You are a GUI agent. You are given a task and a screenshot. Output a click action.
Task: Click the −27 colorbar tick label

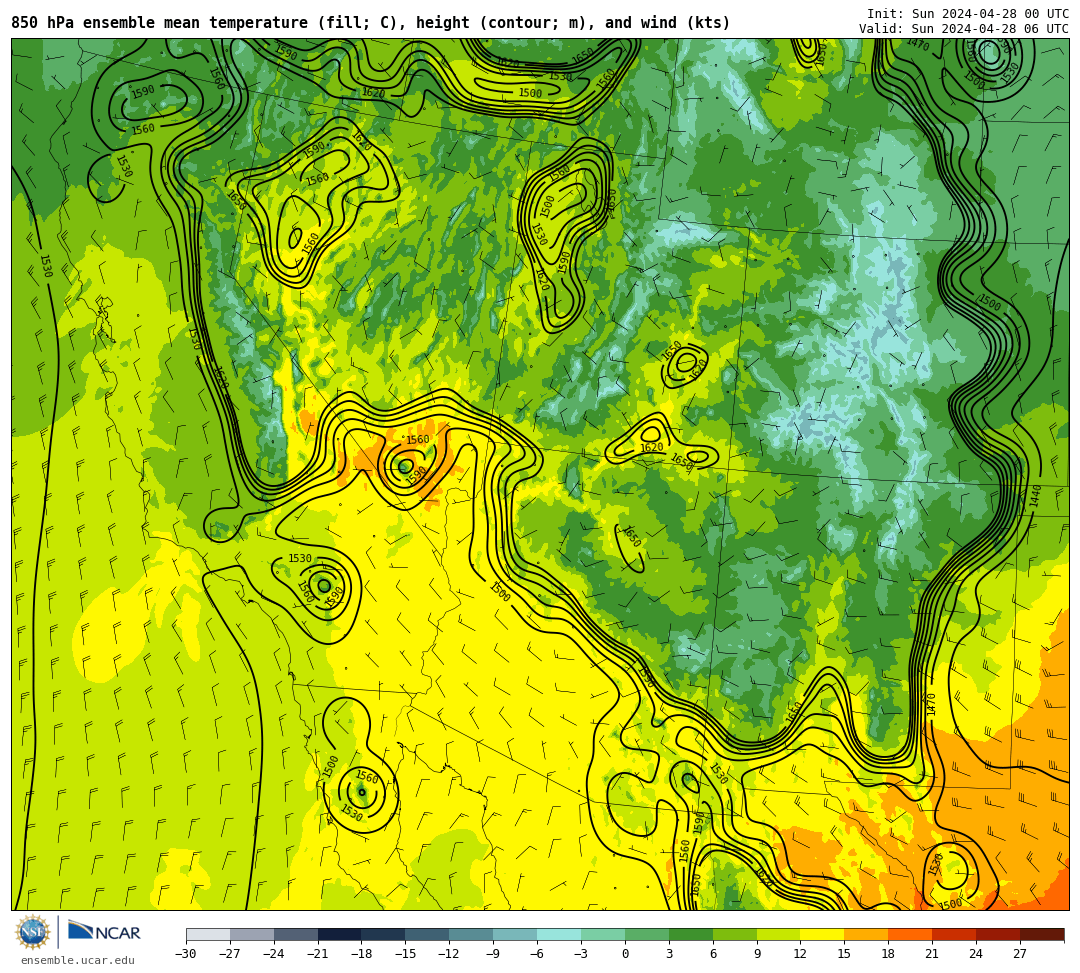(230, 954)
